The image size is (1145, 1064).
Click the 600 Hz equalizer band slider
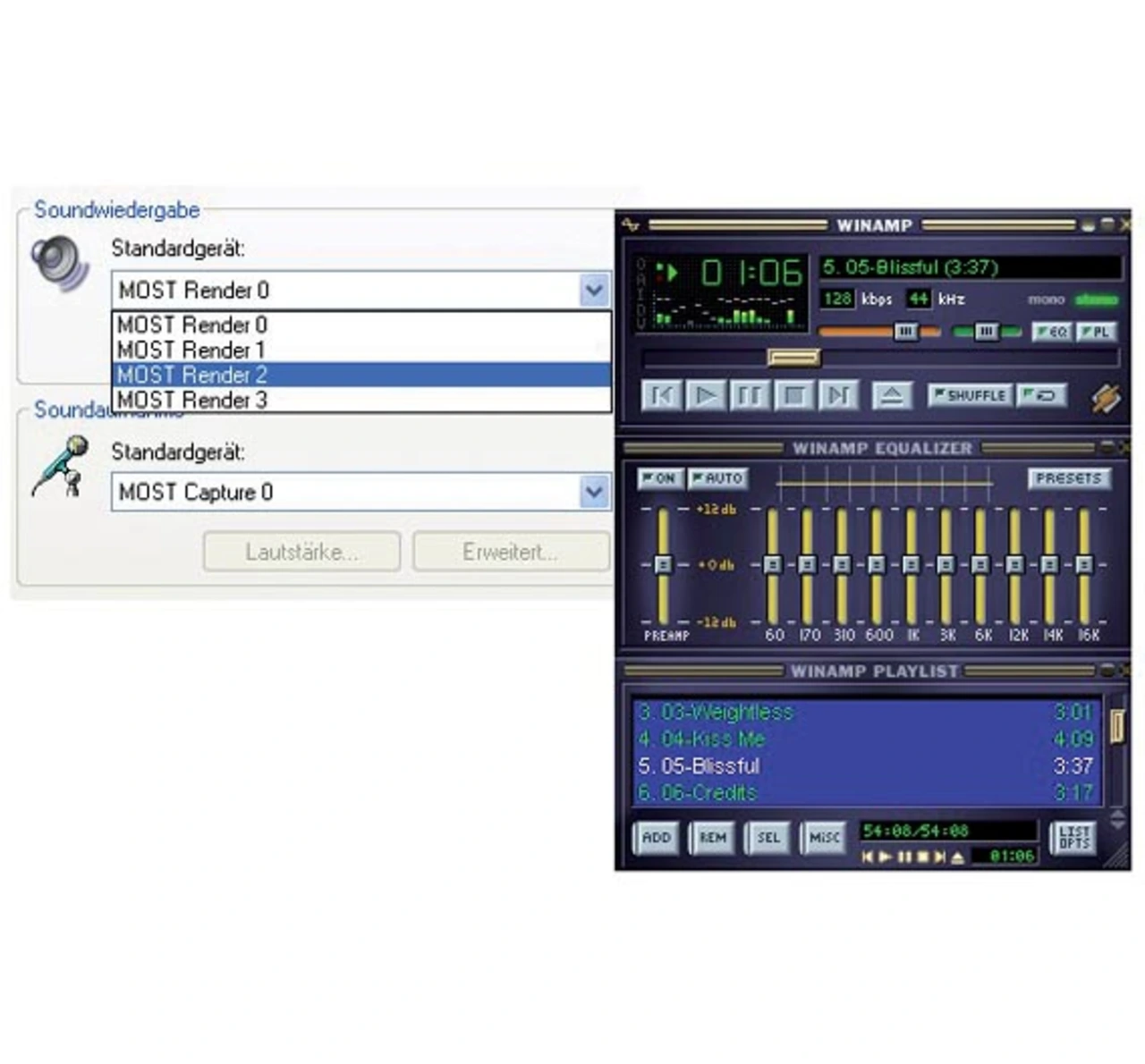[877, 565]
